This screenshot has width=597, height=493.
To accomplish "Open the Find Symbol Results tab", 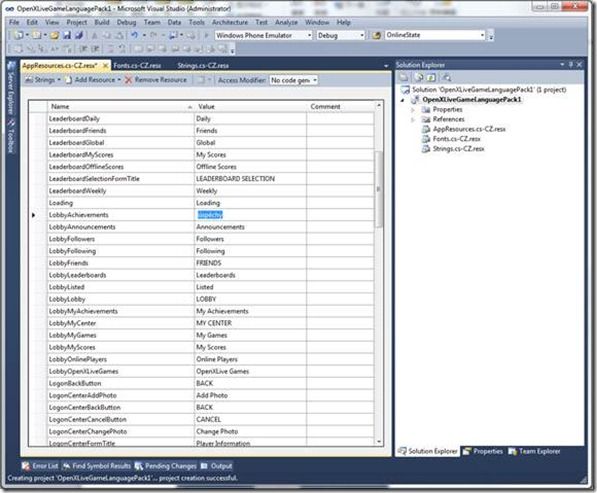I will (97, 466).
